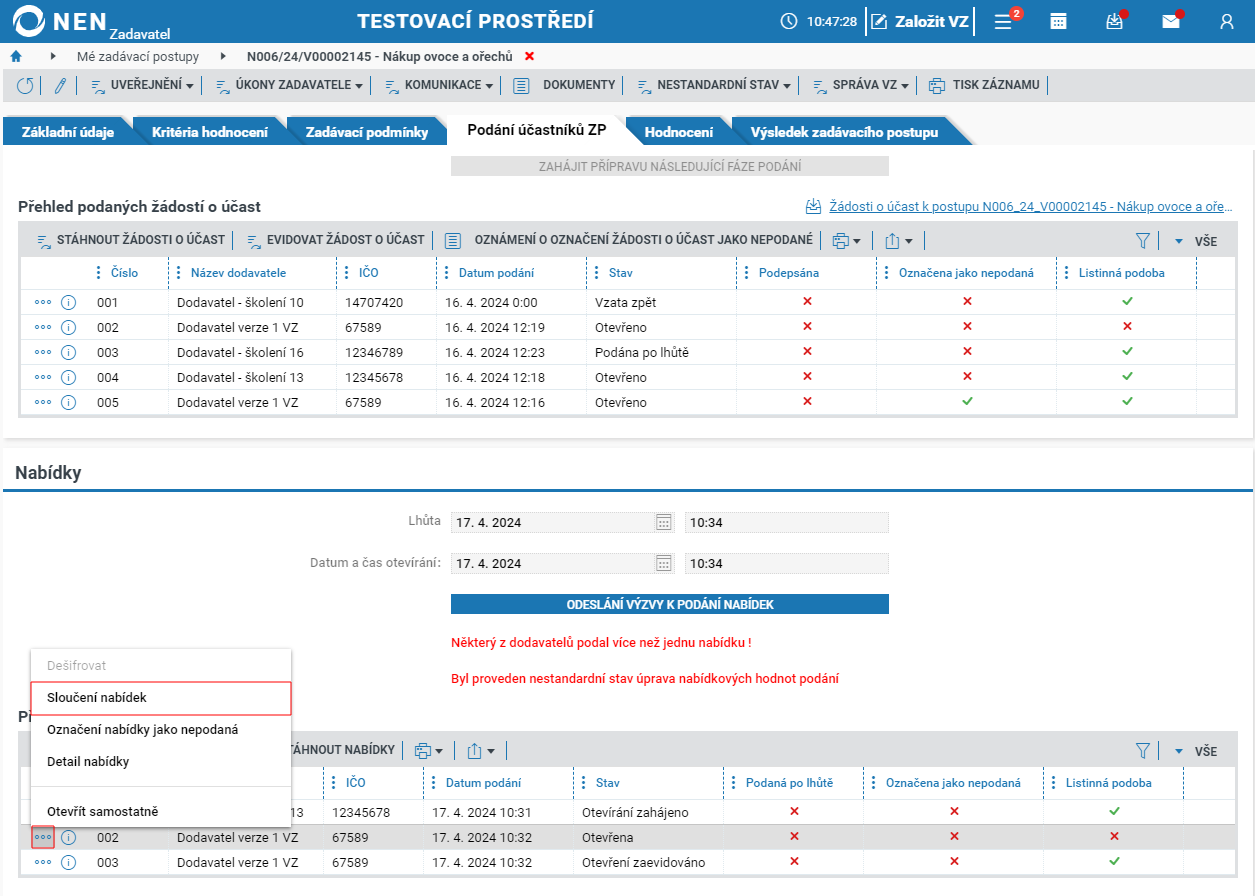Switch to Hodnocení tab

[679, 132]
